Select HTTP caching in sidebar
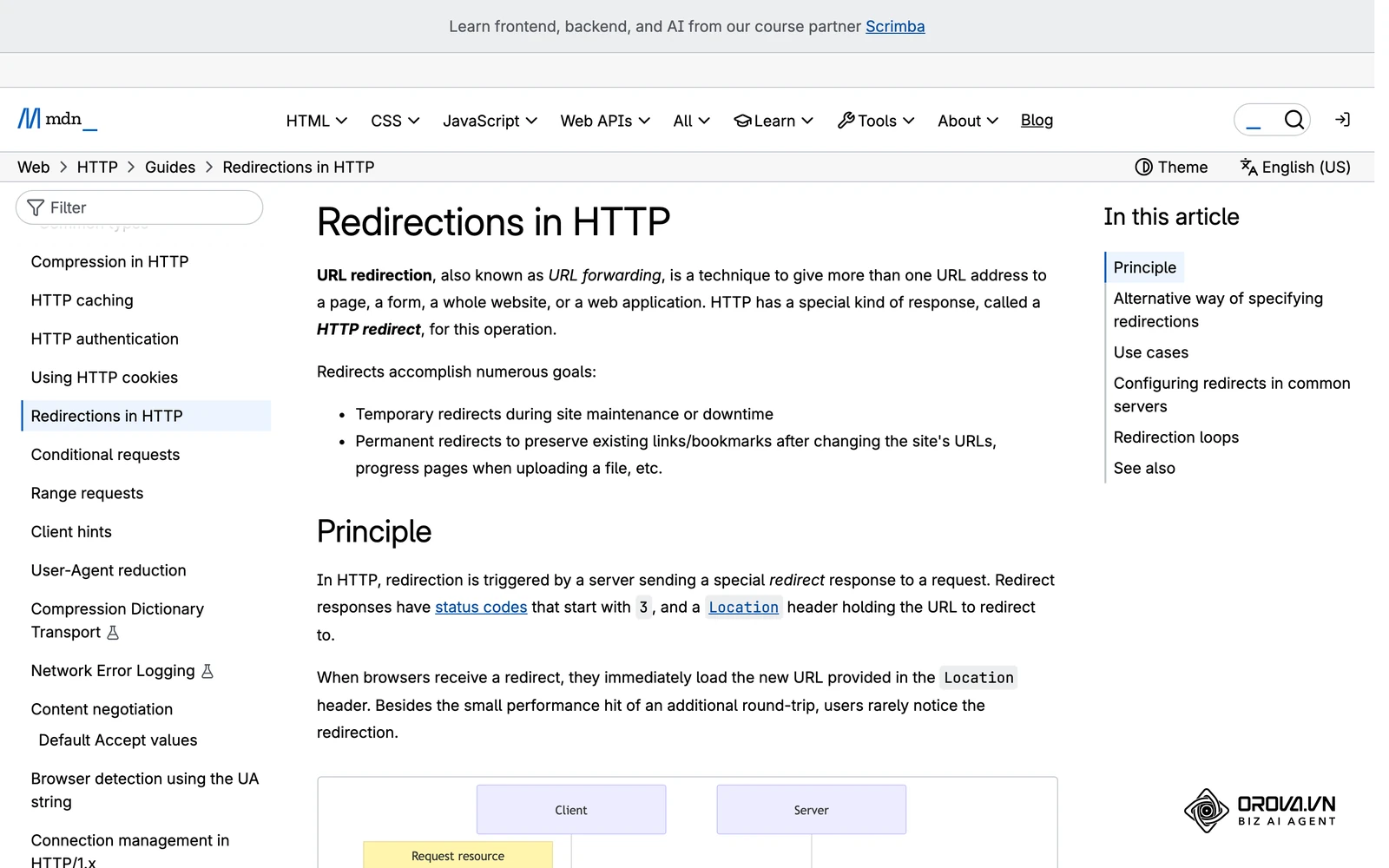 (x=82, y=300)
